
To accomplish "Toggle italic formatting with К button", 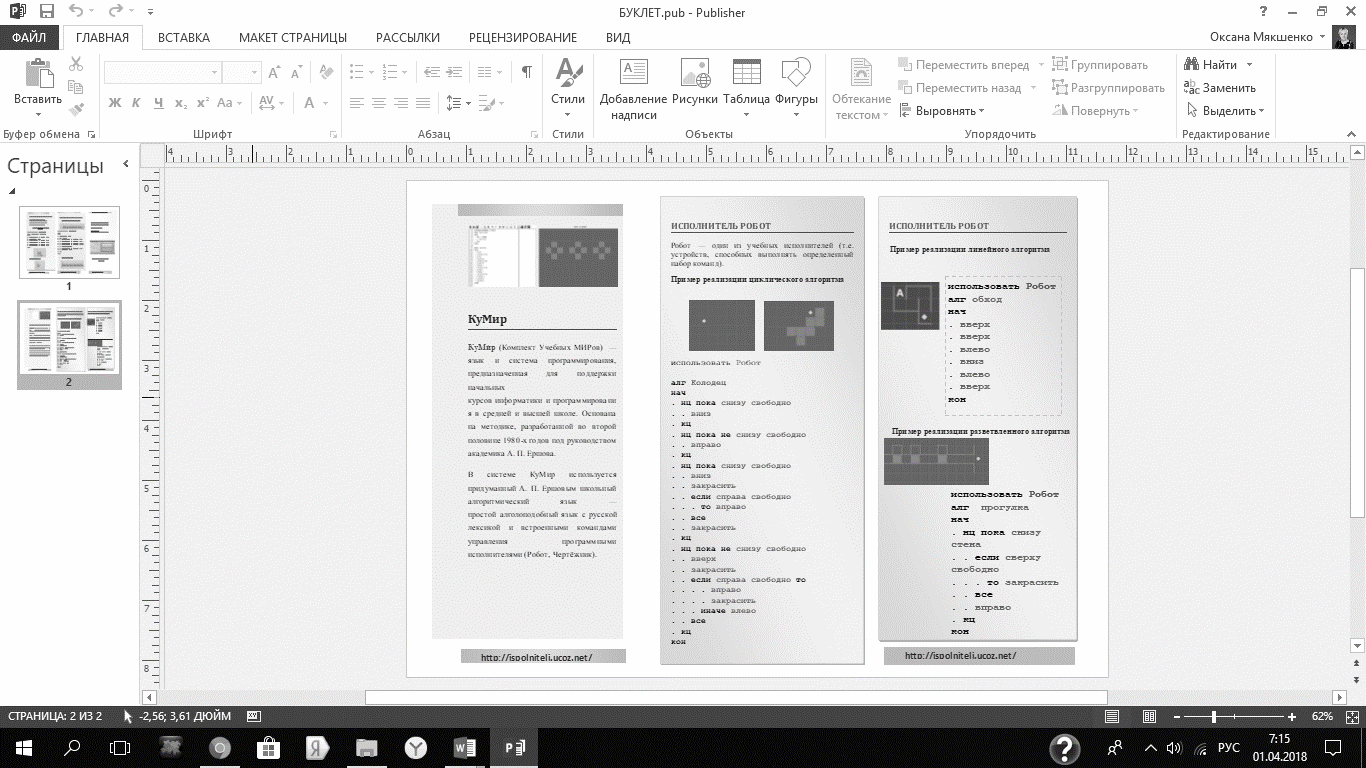I will coord(136,103).
